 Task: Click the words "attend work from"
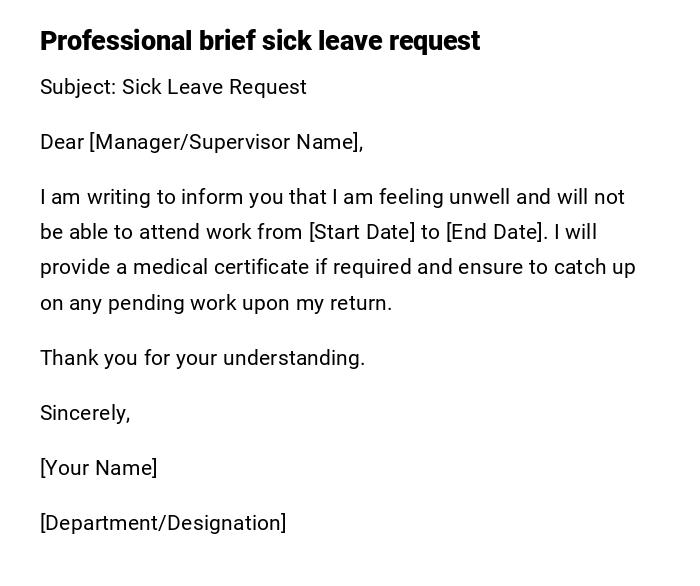(220, 232)
